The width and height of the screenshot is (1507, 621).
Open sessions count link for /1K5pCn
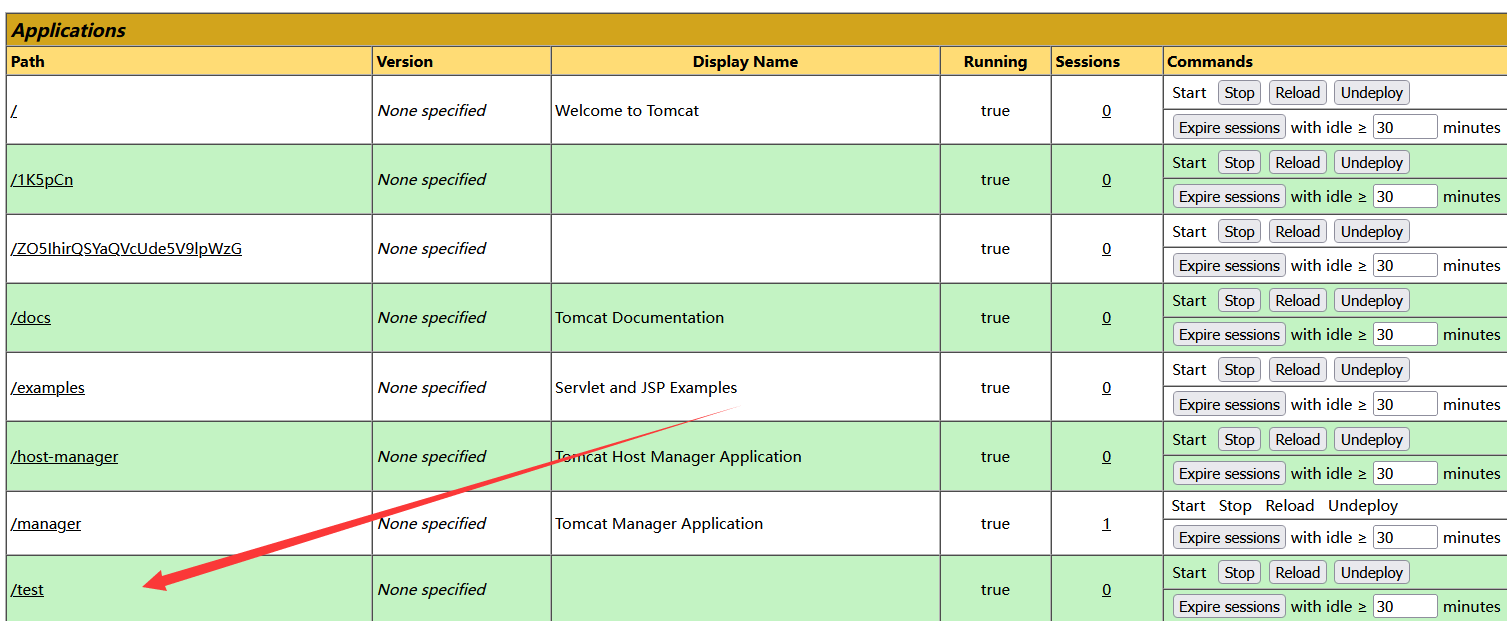point(1106,180)
